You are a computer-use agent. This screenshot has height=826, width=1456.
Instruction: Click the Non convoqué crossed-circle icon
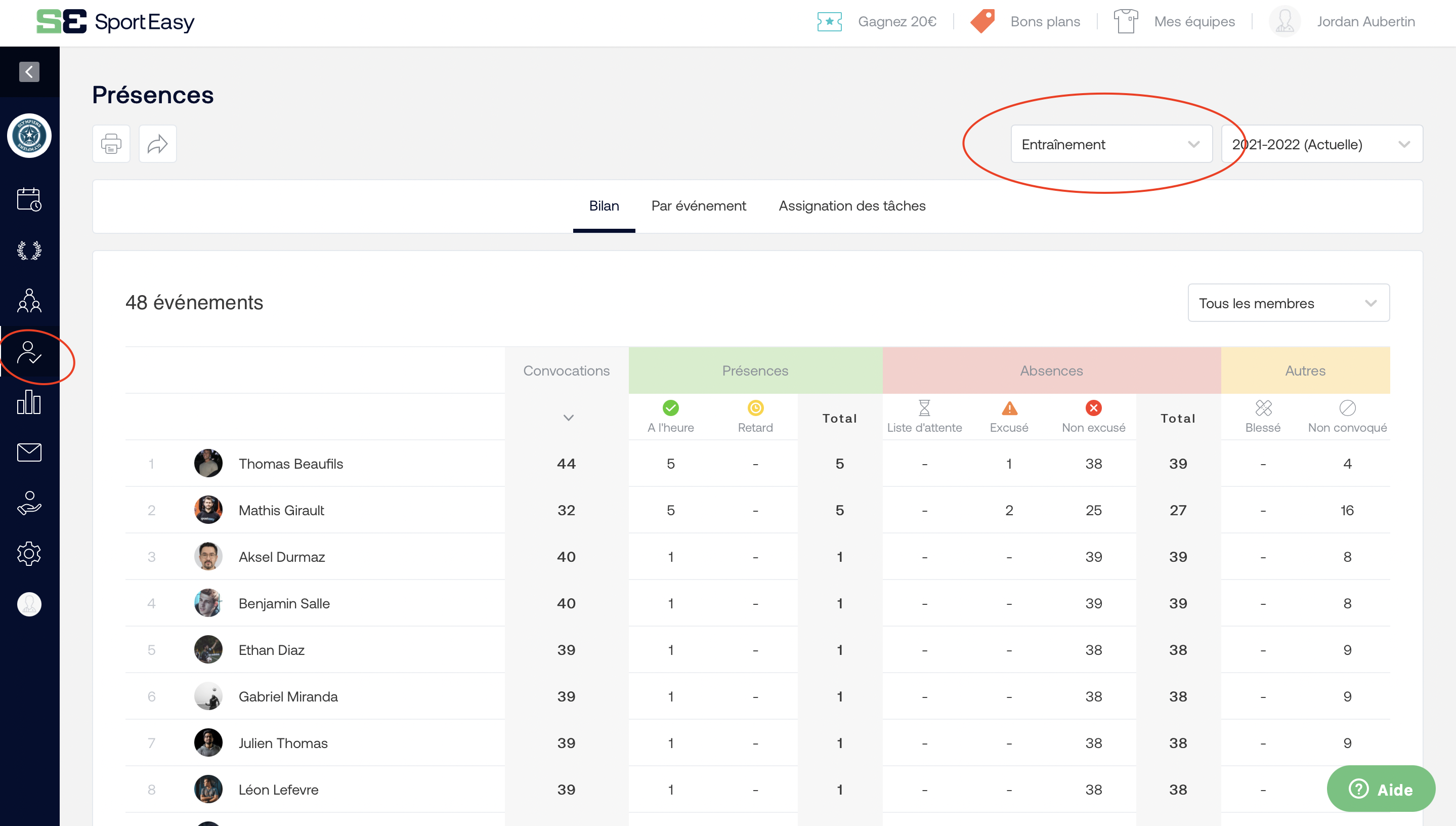point(1348,408)
